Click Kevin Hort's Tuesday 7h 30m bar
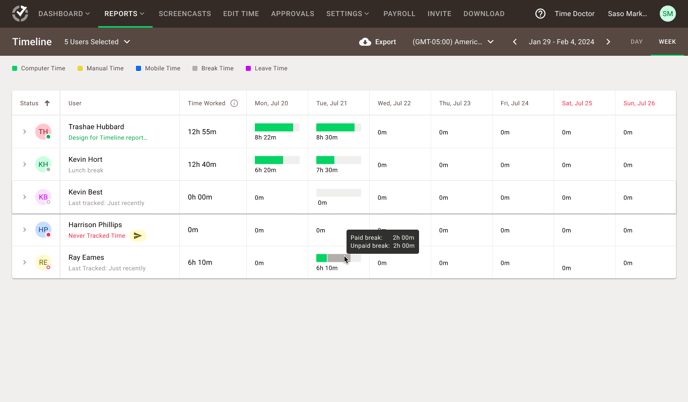This screenshot has width=688, height=402. 338,160
